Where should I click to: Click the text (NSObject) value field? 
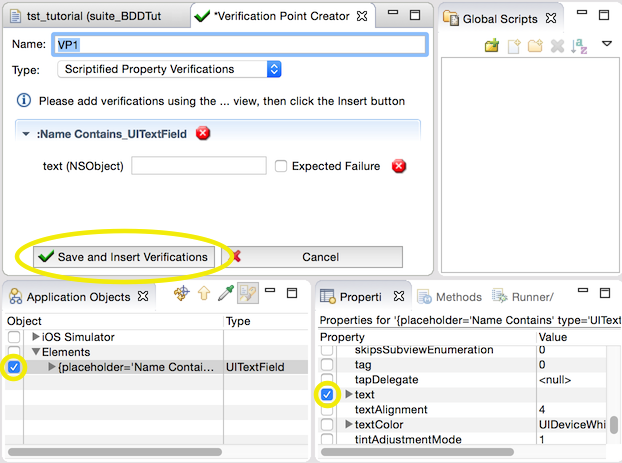pyautogui.click(x=199, y=166)
